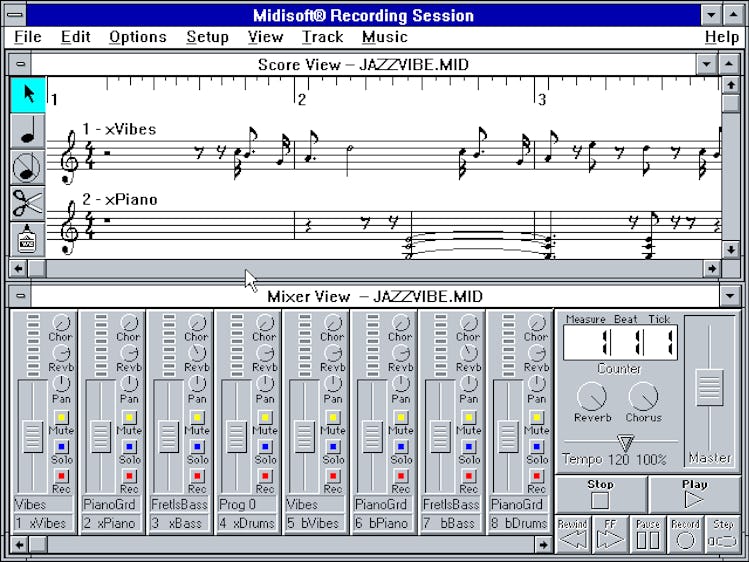The image size is (749, 562).
Task: Click the Chor knob on track 1 xVibes
Action: [x=61, y=323]
